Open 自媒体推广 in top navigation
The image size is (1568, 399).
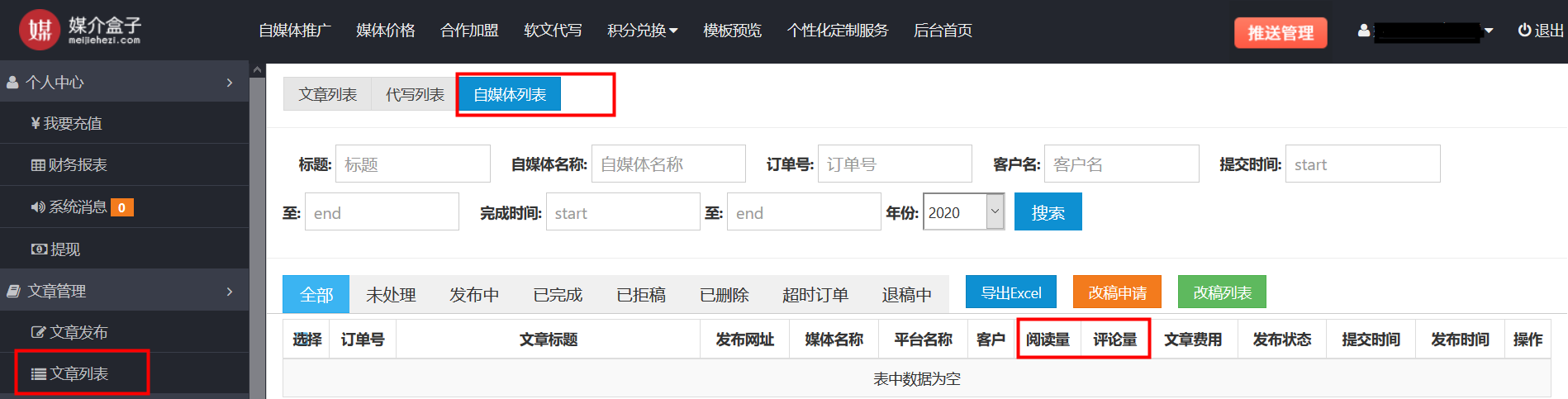pos(295,31)
